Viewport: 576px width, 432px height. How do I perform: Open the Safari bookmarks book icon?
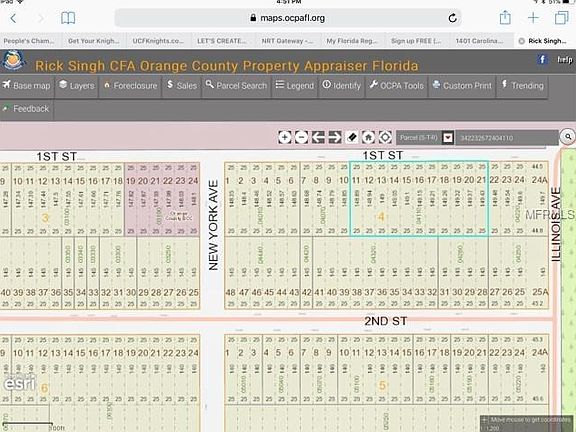coord(68,18)
